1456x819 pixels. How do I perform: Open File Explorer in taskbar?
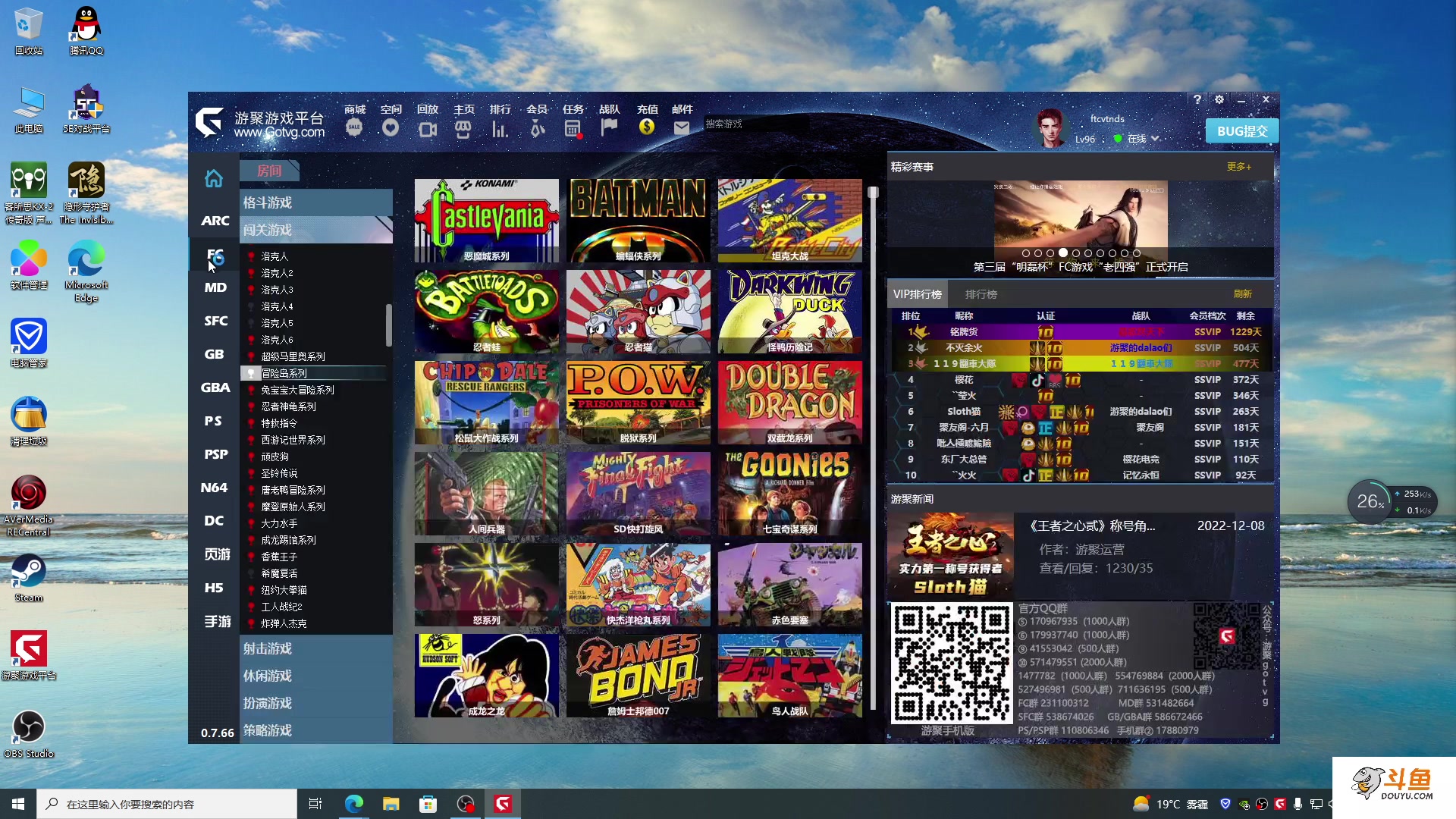(391, 804)
